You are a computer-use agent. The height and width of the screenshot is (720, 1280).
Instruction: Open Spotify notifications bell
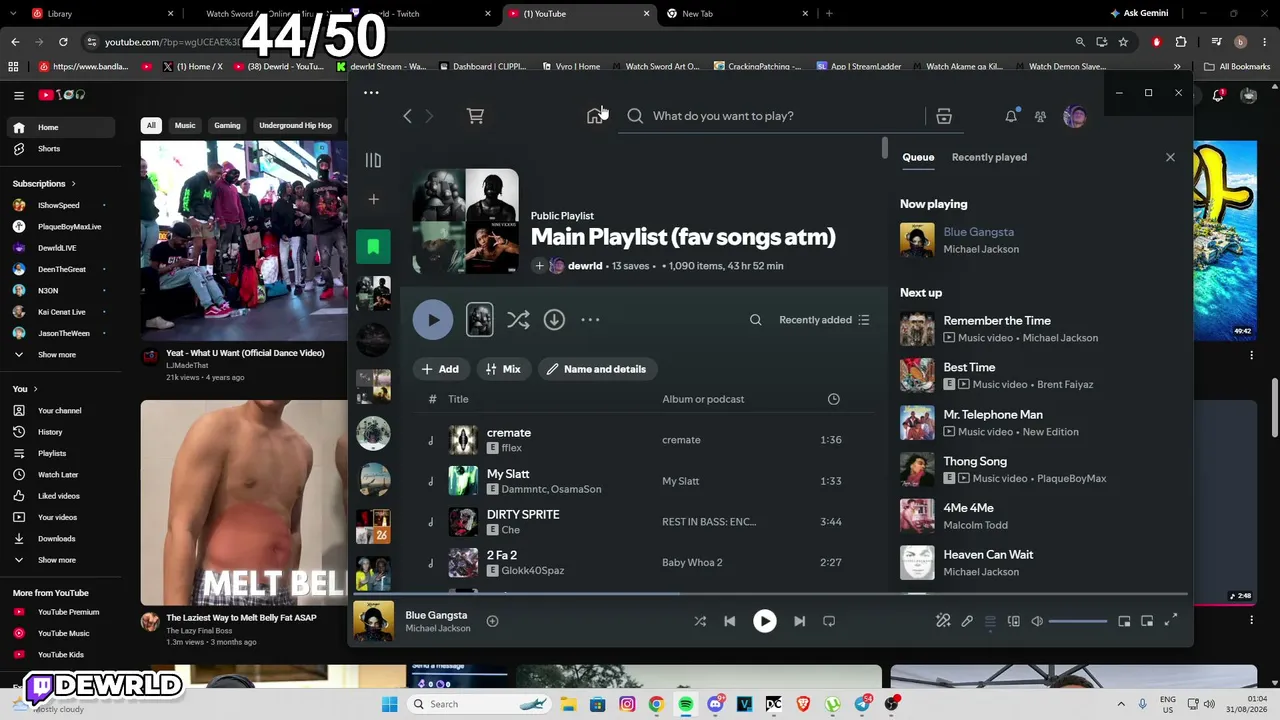1011,116
